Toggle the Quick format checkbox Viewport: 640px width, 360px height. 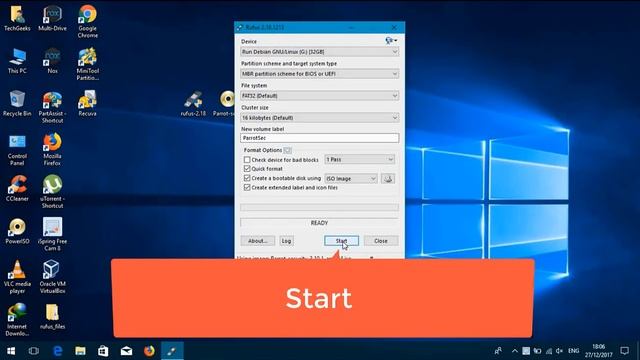click(x=247, y=169)
